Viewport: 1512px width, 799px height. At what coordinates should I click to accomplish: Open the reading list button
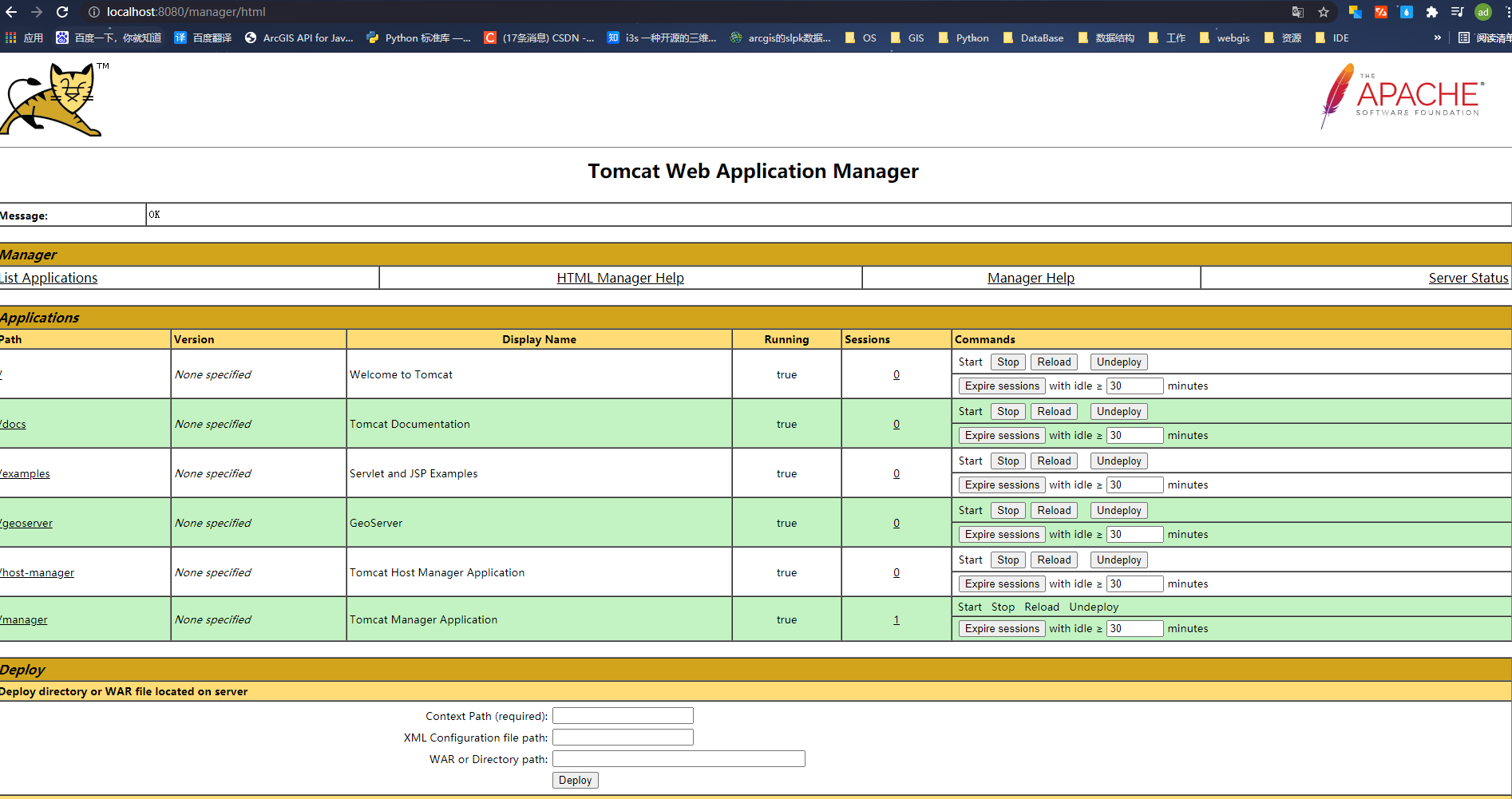pyautogui.click(x=1485, y=38)
